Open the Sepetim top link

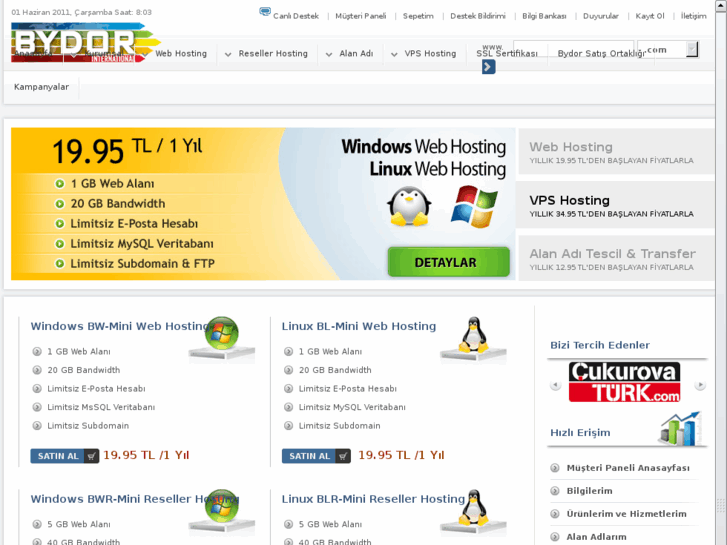tap(418, 16)
